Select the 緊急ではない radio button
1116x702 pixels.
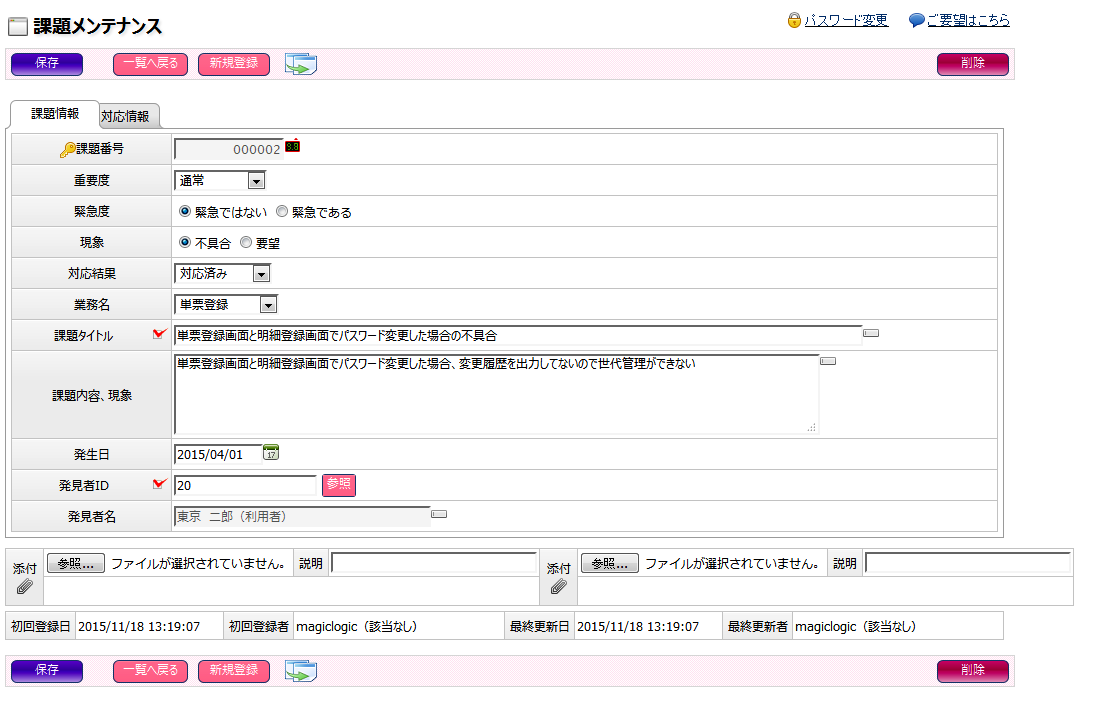pyautogui.click(x=185, y=212)
